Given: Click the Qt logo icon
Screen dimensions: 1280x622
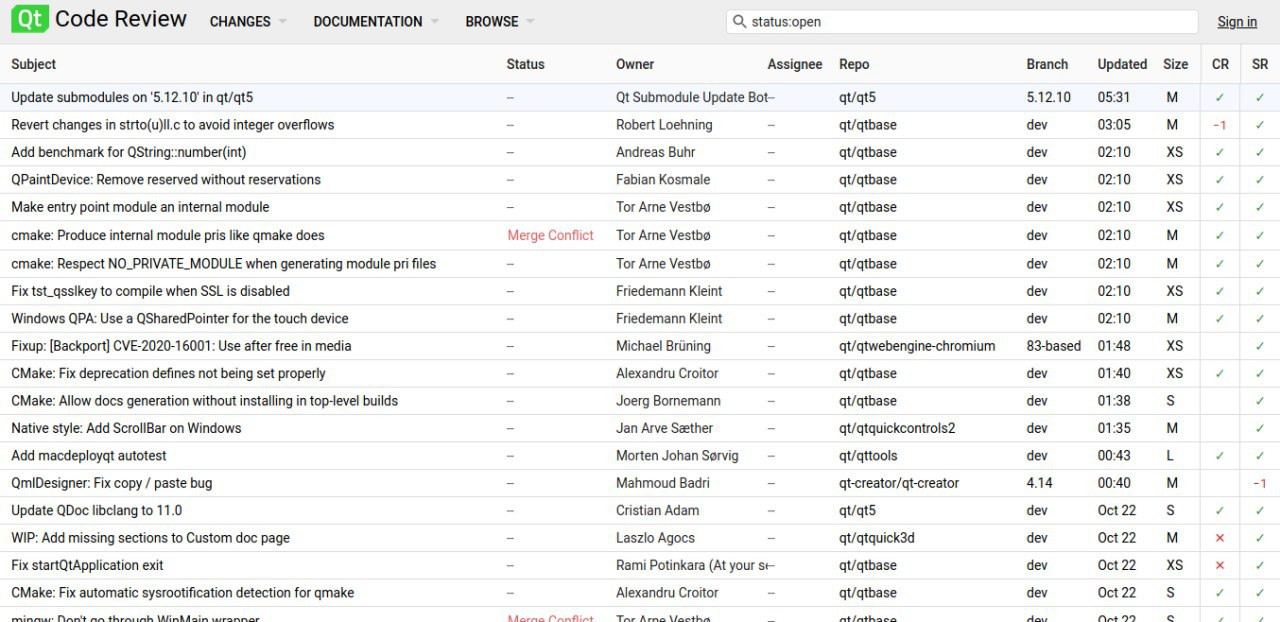Looking at the screenshot, I should coord(30,19).
